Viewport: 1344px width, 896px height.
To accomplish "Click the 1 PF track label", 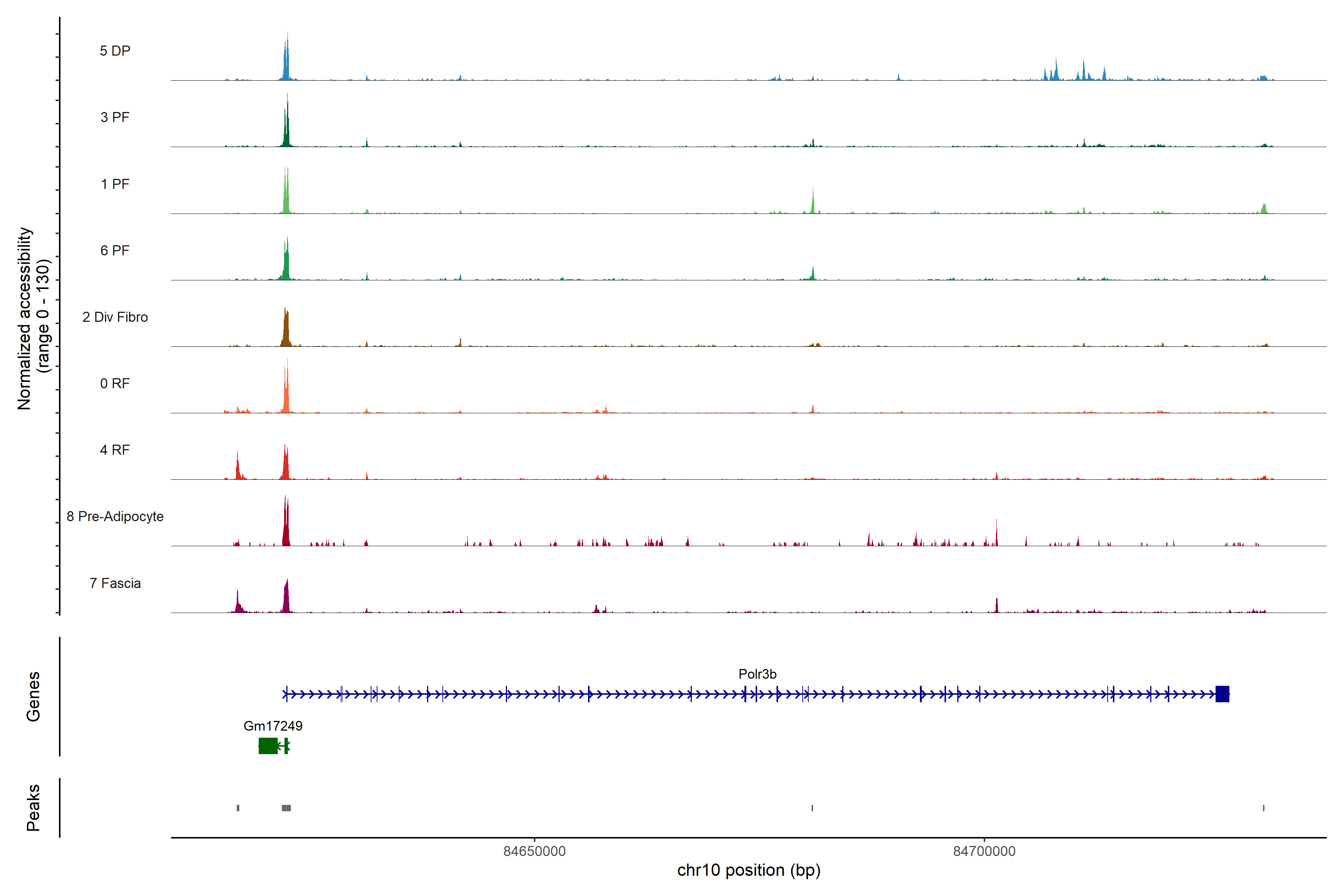I will [115, 184].
